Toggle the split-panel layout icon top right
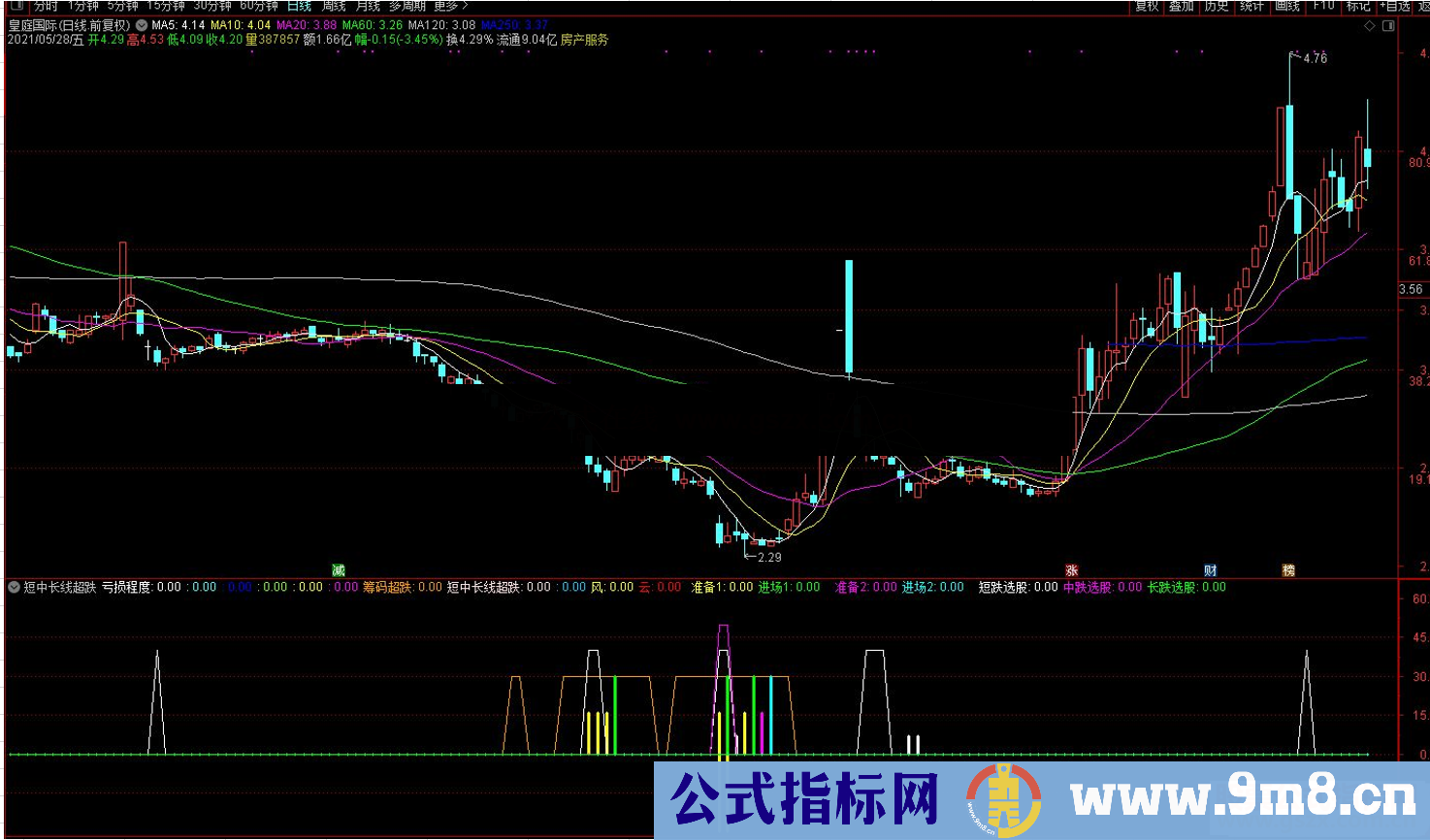The width and height of the screenshot is (1430, 840). [1388, 26]
